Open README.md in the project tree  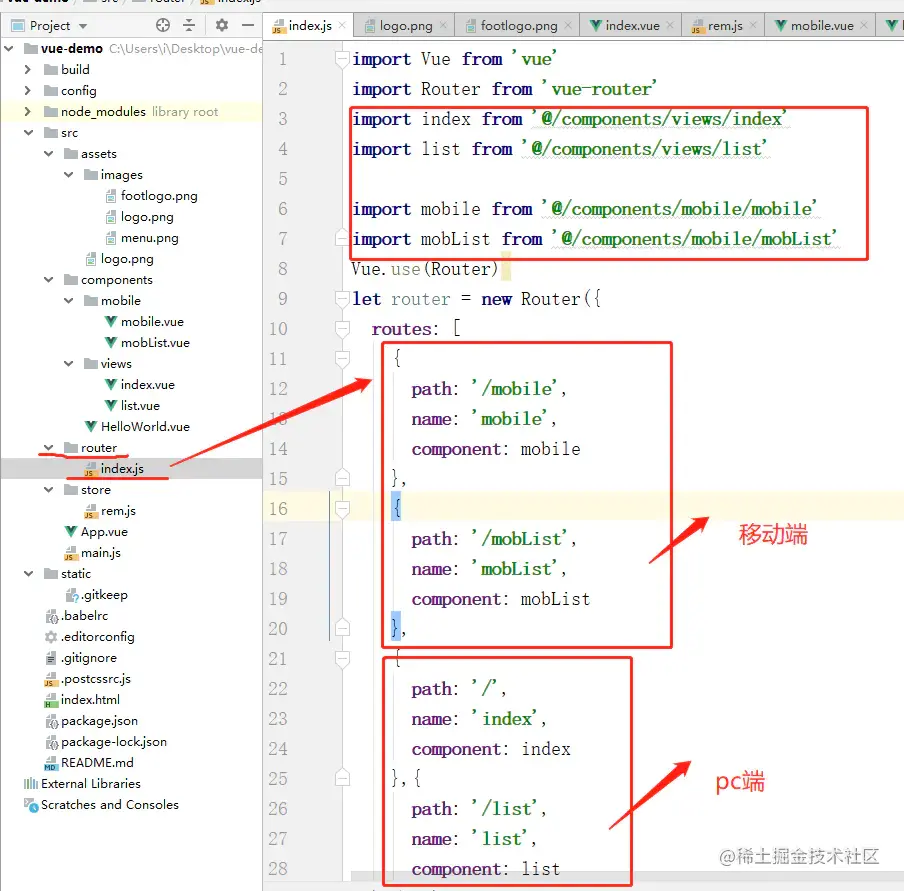point(89,763)
